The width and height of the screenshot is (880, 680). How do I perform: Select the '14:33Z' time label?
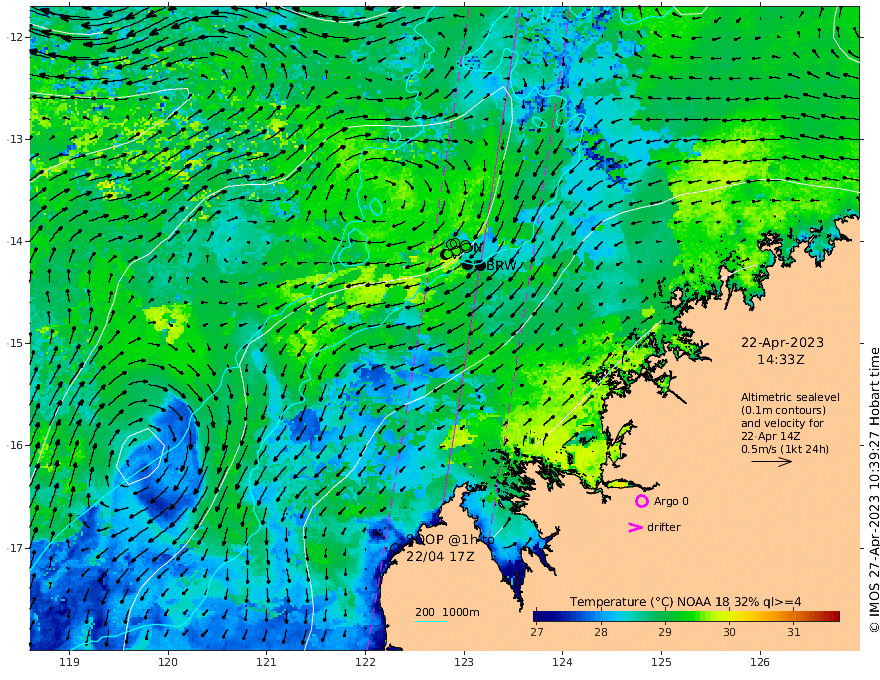click(x=781, y=360)
